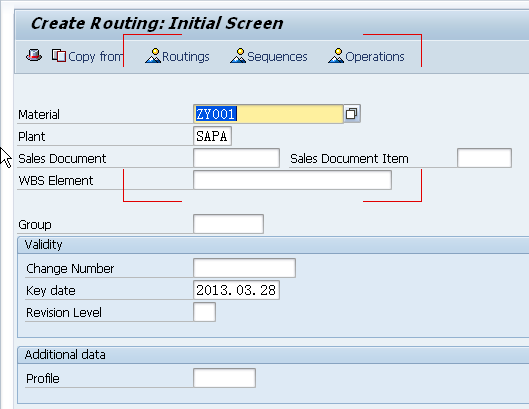Click the Copy from icon

click(x=59, y=56)
